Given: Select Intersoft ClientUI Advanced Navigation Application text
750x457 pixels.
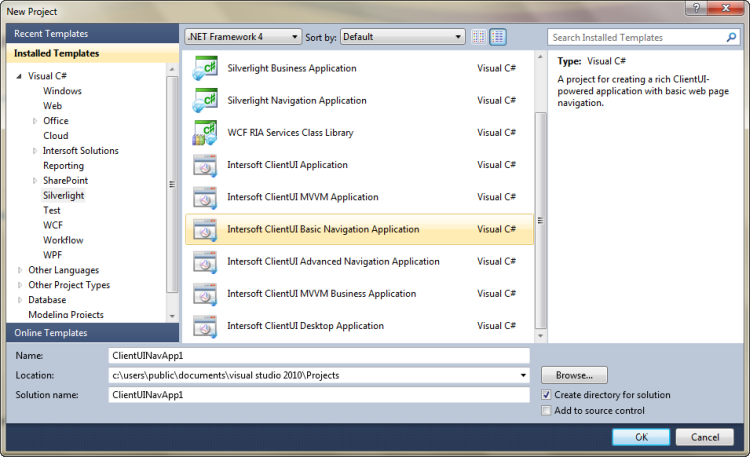Looking at the screenshot, I should coord(333,262).
